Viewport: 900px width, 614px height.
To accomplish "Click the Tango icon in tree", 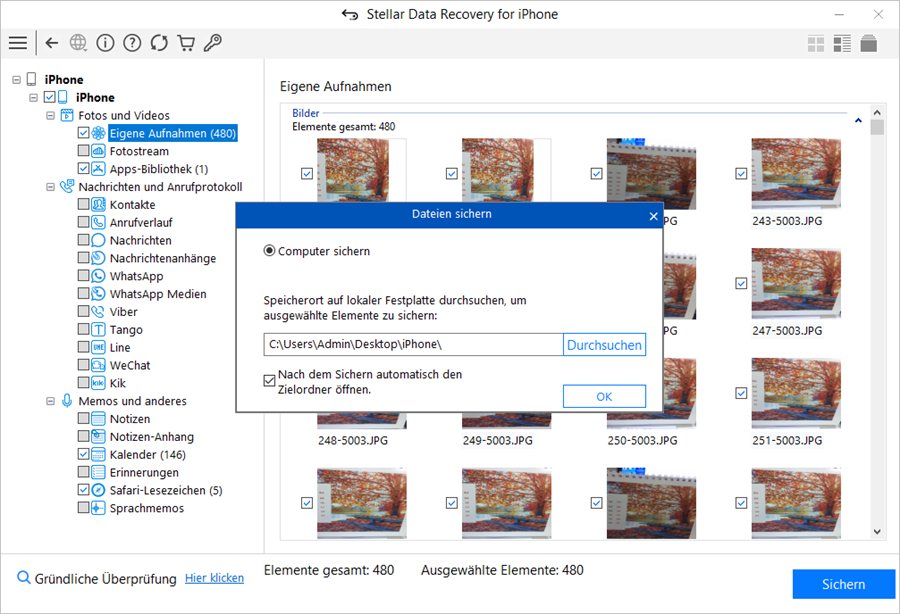I will pyautogui.click(x=98, y=329).
